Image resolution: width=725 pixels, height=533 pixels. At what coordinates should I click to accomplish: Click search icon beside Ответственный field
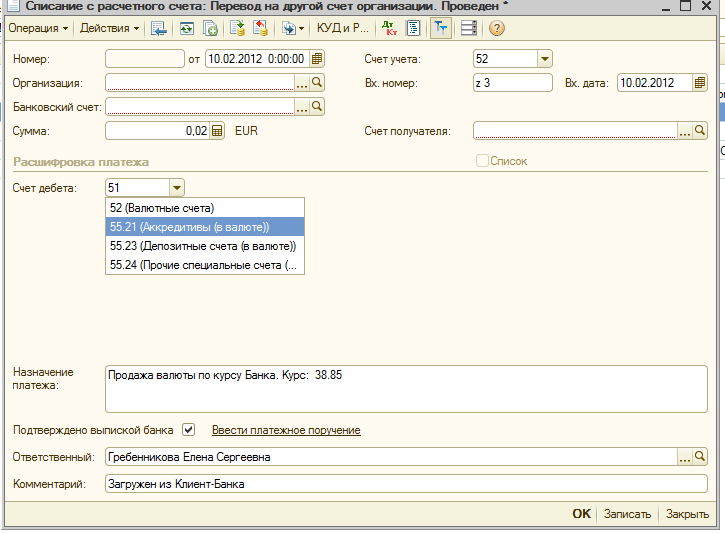(700, 457)
